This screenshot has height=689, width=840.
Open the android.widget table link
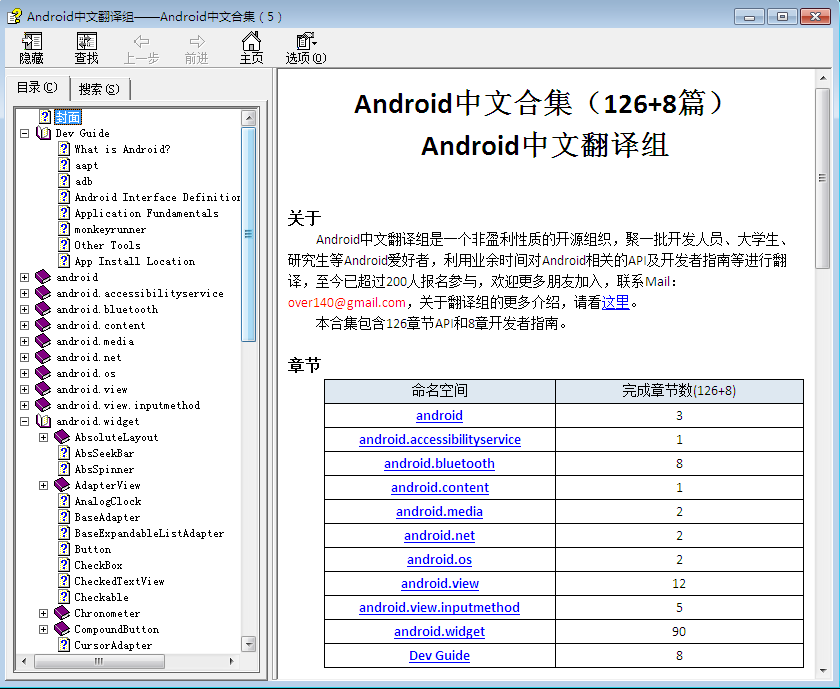(439, 631)
